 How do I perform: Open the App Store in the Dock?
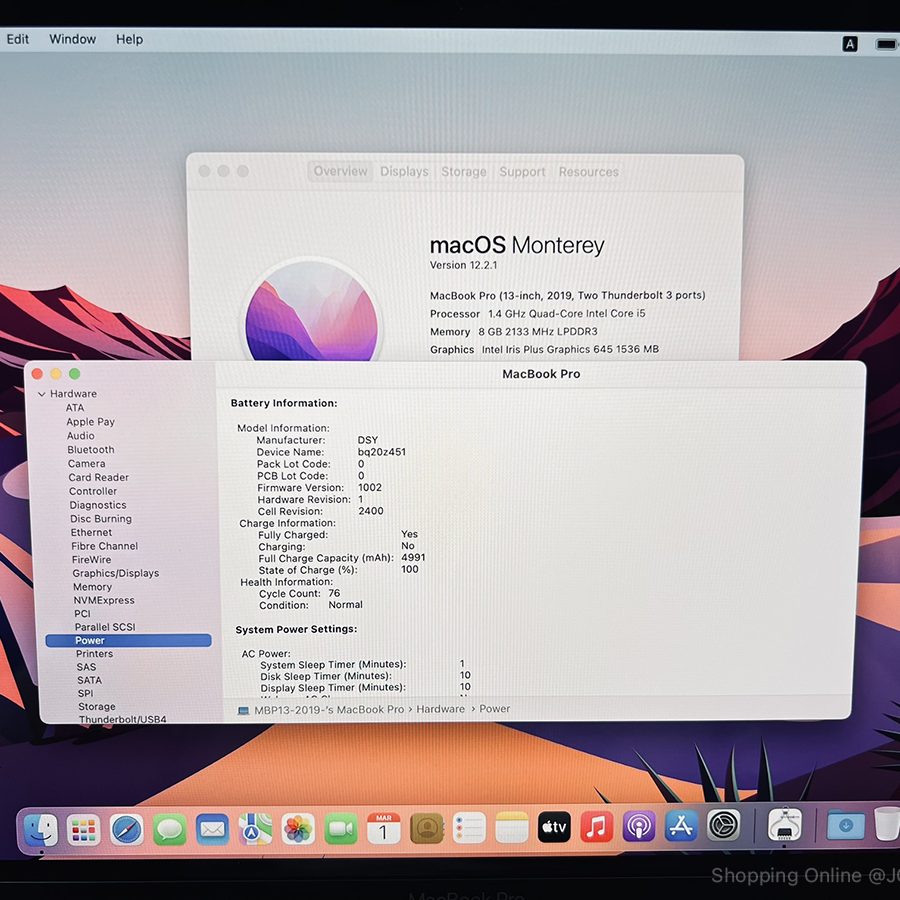point(681,826)
